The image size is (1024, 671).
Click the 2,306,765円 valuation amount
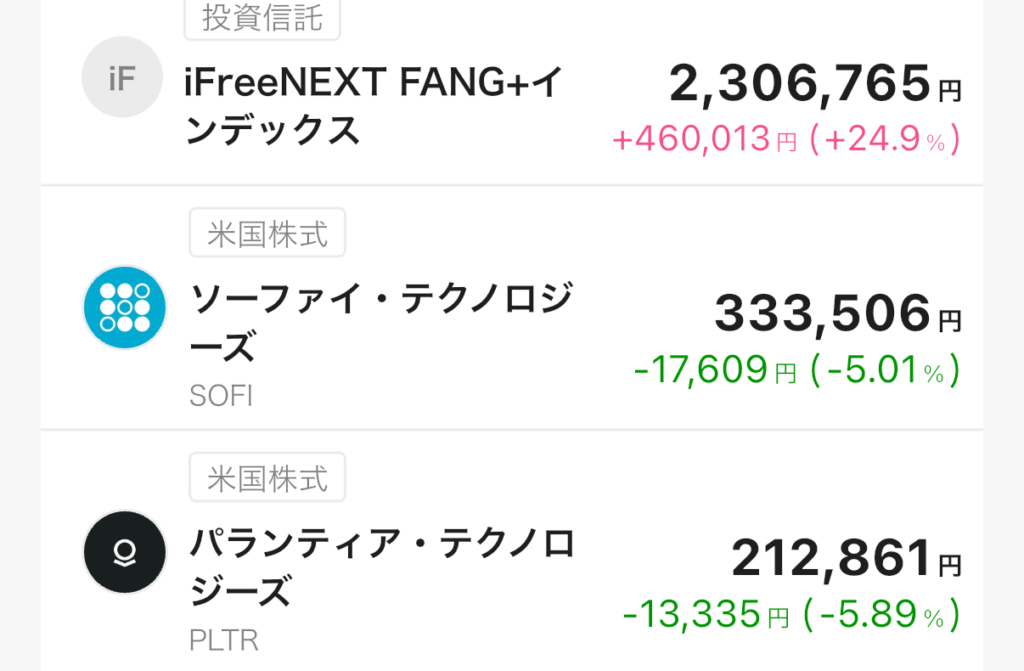pos(814,86)
